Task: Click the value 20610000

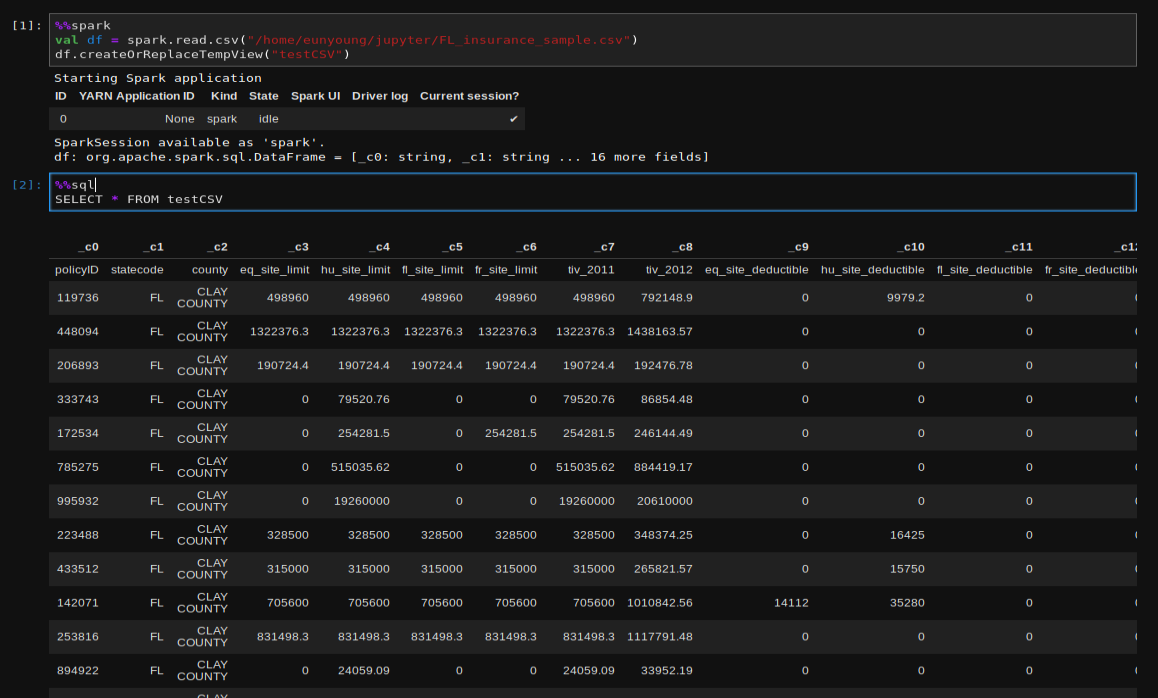Action: click(x=665, y=502)
